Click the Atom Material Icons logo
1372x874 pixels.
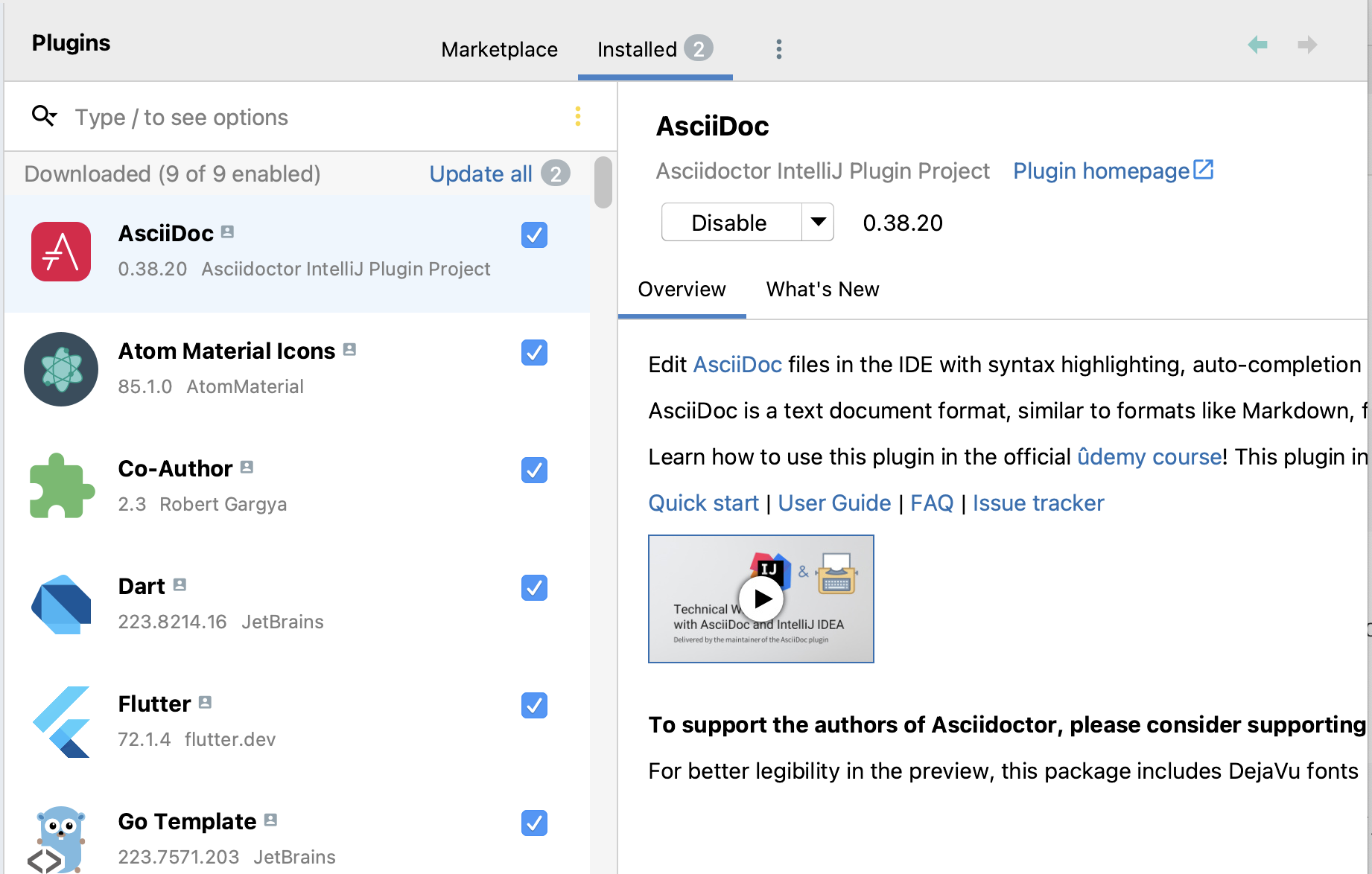click(61, 369)
